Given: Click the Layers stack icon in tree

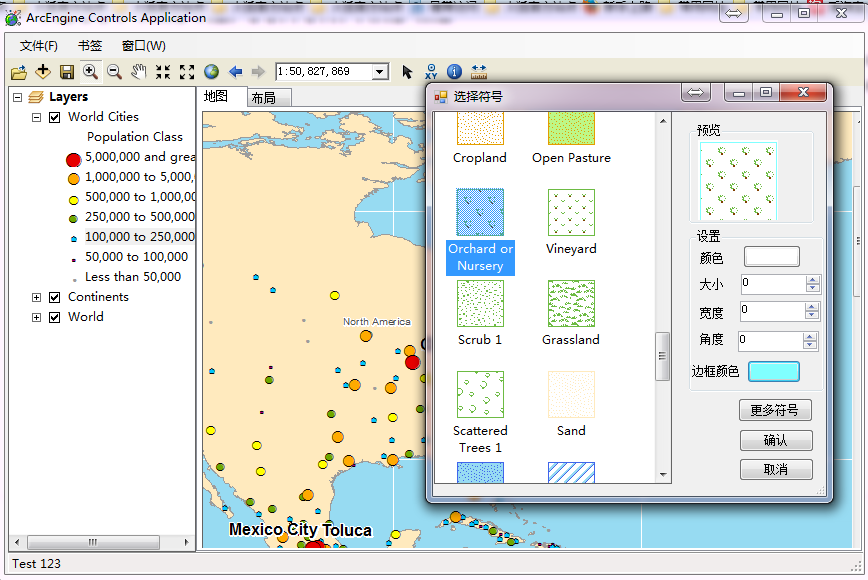Looking at the screenshot, I should [36, 97].
